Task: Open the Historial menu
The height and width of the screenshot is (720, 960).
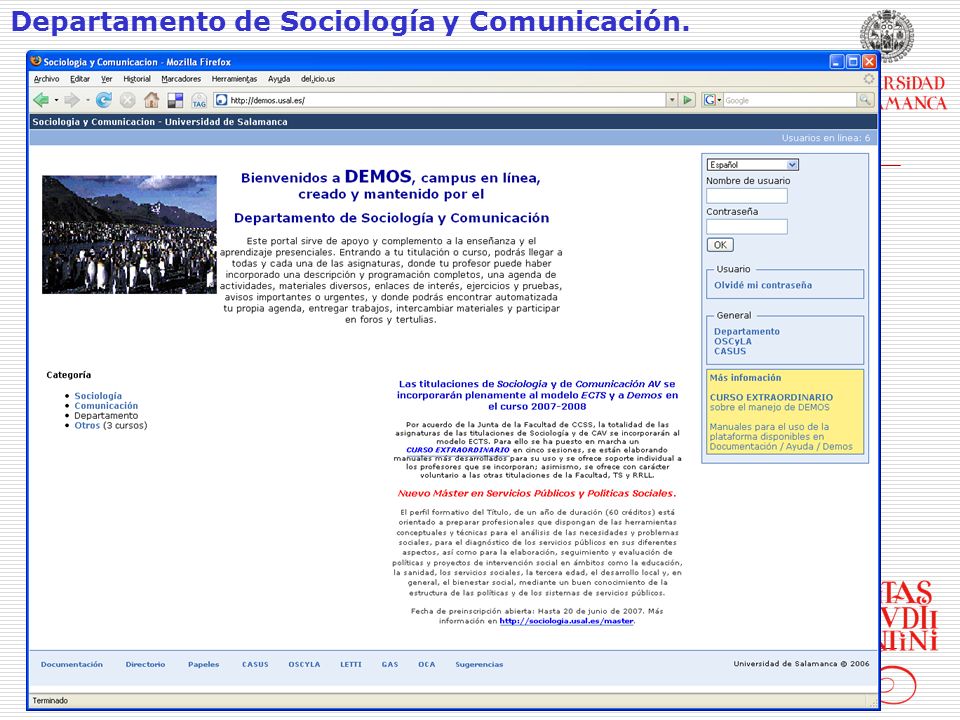Action: click(x=137, y=79)
